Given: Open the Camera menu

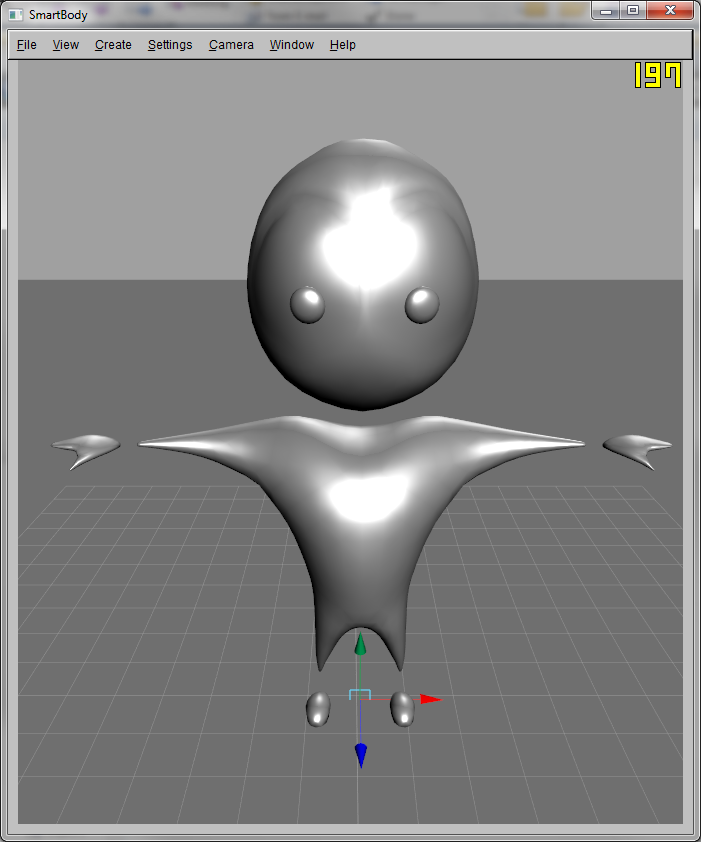Looking at the screenshot, I should (x=231, y=45).
